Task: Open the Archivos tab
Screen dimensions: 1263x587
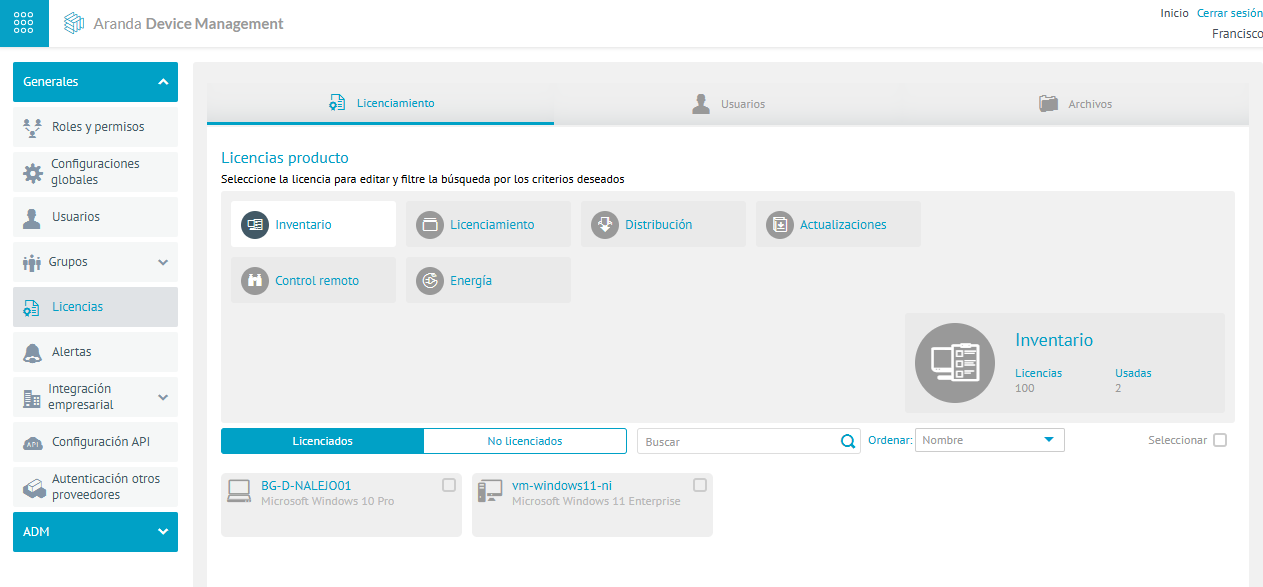Action: tap(1075, 104)
